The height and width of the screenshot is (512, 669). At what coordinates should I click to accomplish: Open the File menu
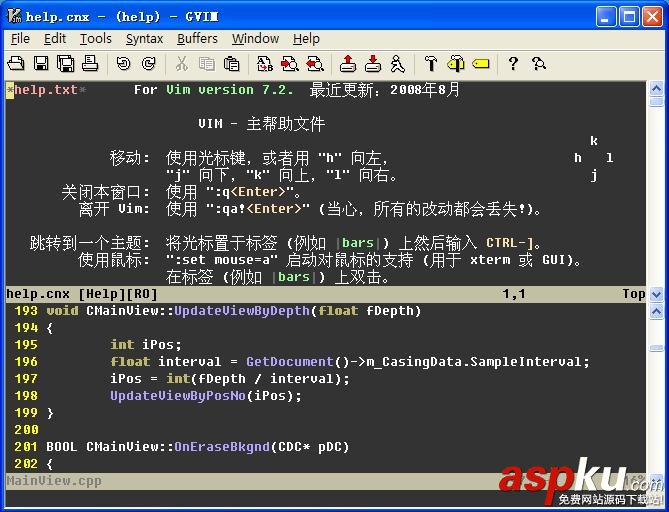[x=20, y=39]
